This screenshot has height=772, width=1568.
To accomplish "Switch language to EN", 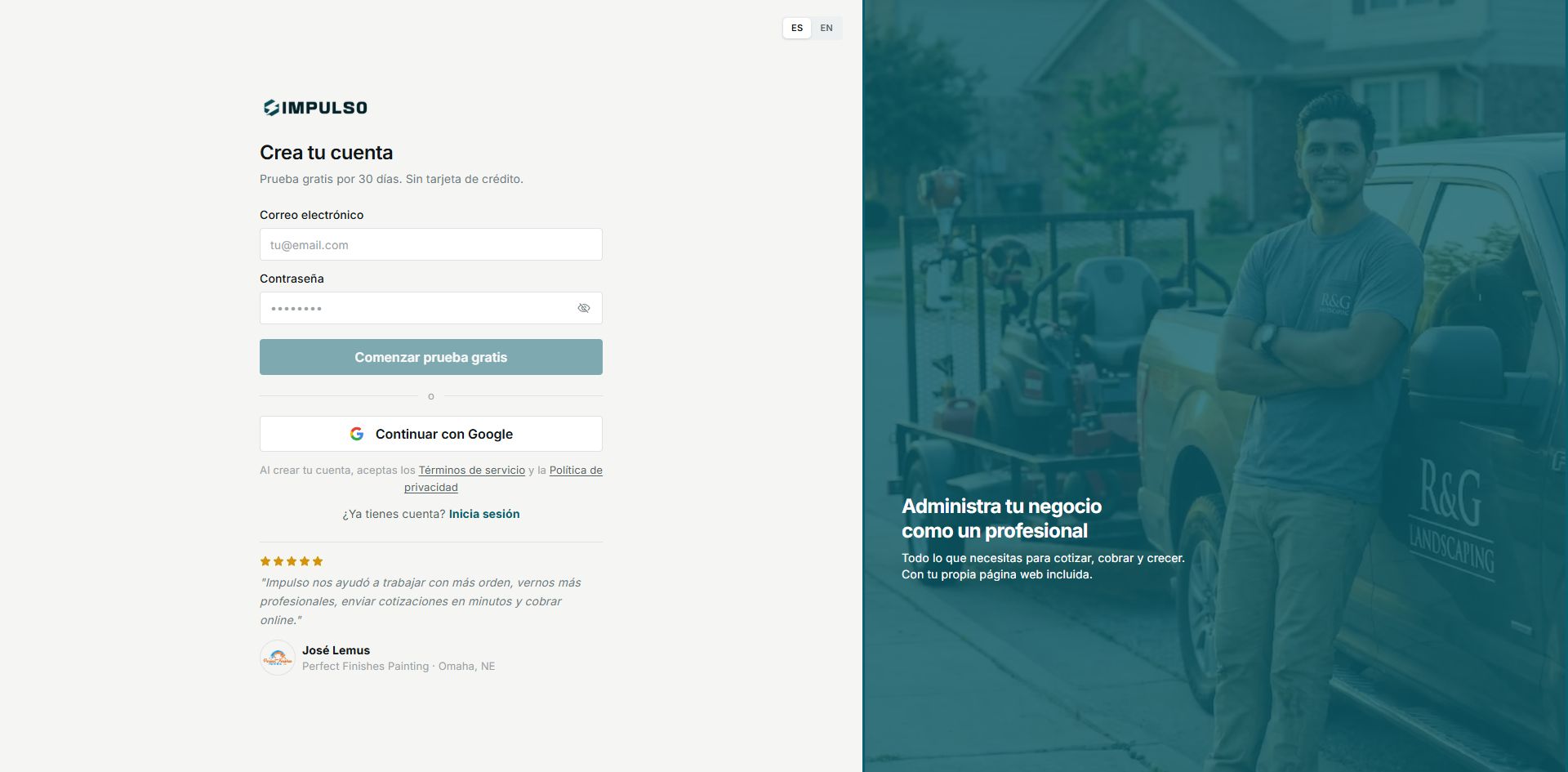I will pyautogui.click(x=826, y=28).
